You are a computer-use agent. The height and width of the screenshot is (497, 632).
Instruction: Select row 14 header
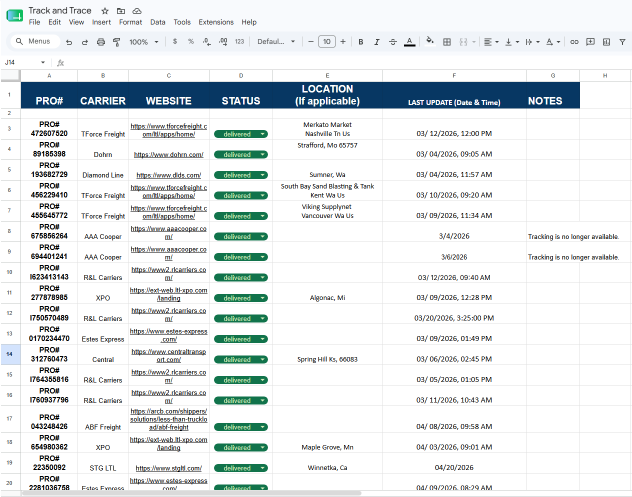tap(10, 354)
